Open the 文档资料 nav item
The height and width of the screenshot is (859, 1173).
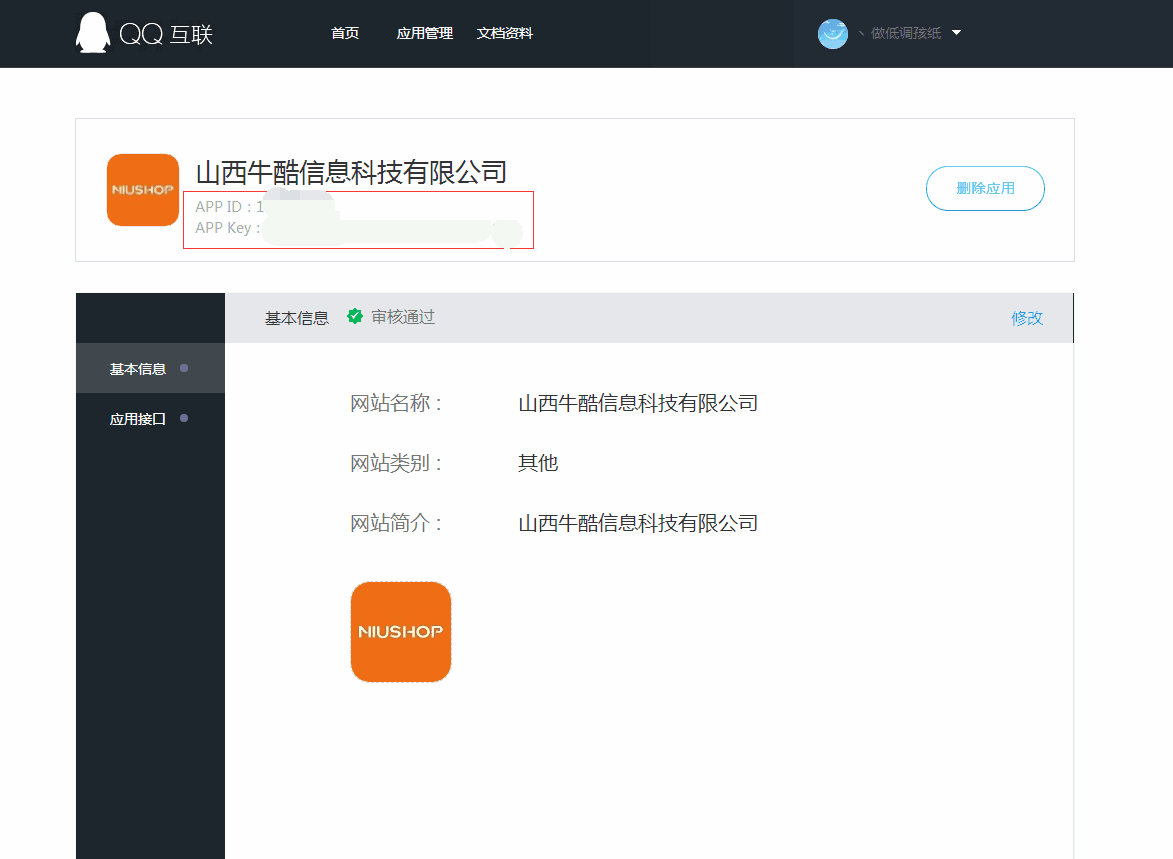pos(504,33)
